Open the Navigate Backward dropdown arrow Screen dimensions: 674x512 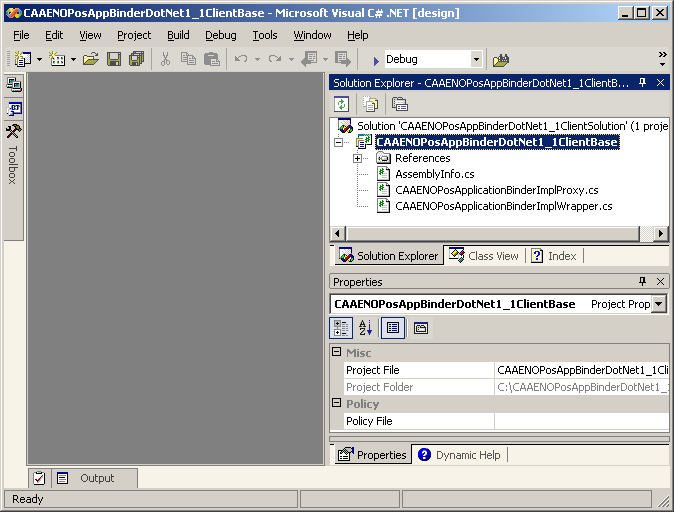point(325,59)
